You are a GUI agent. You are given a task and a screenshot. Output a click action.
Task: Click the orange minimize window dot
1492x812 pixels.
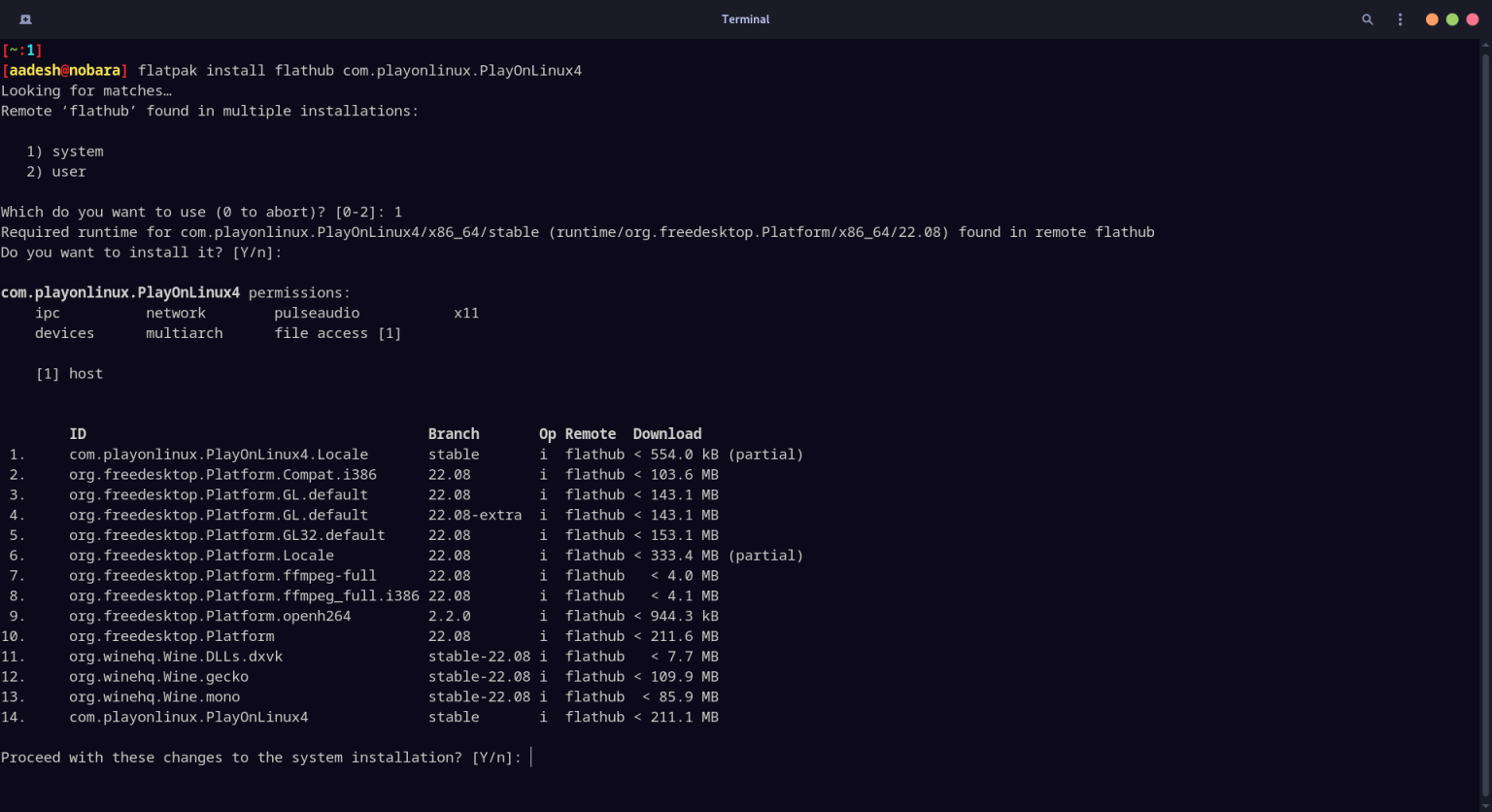1431,18
